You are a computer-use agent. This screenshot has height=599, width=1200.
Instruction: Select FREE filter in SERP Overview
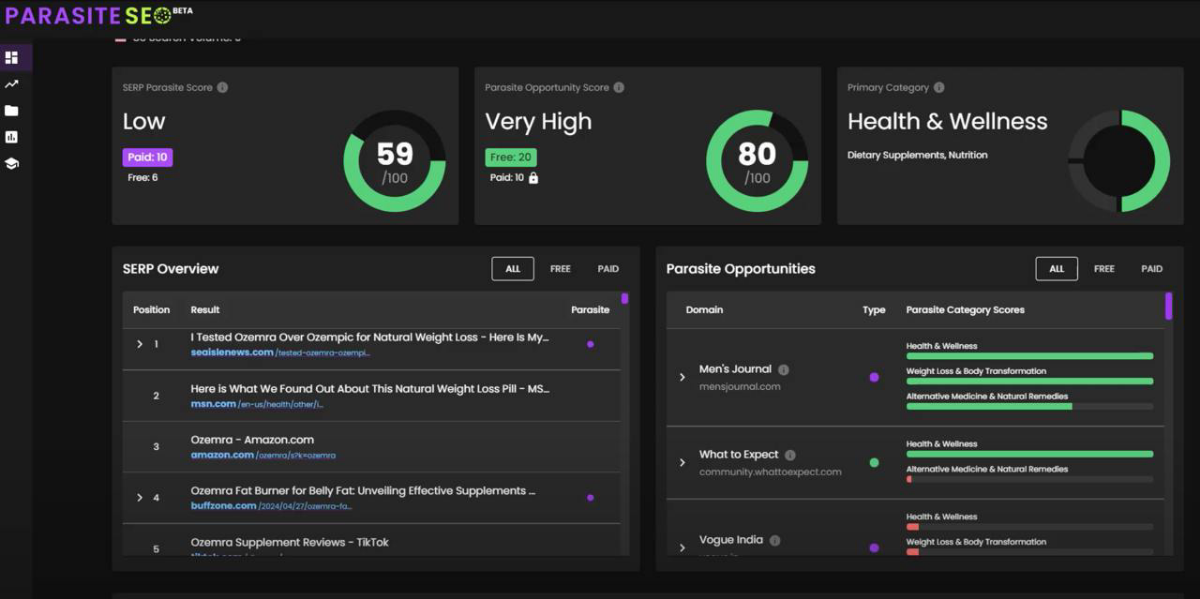(x=561, y=269)
